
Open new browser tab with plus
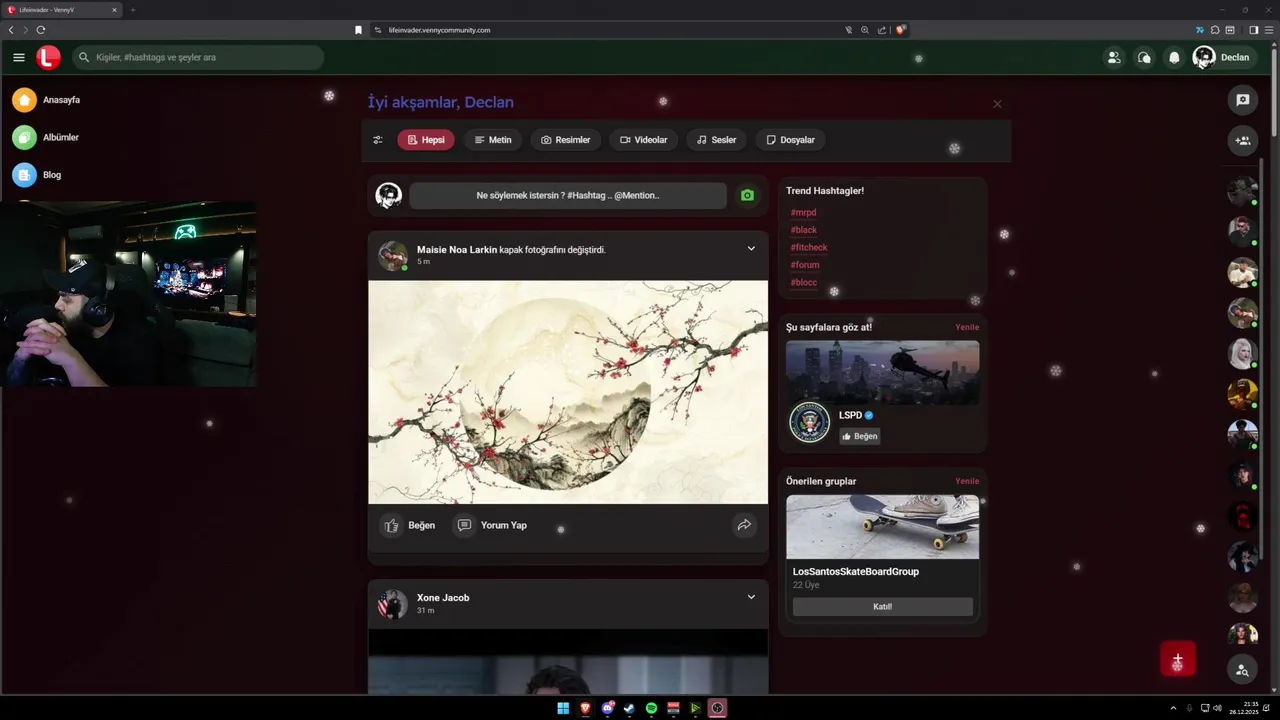coord(133,10)
